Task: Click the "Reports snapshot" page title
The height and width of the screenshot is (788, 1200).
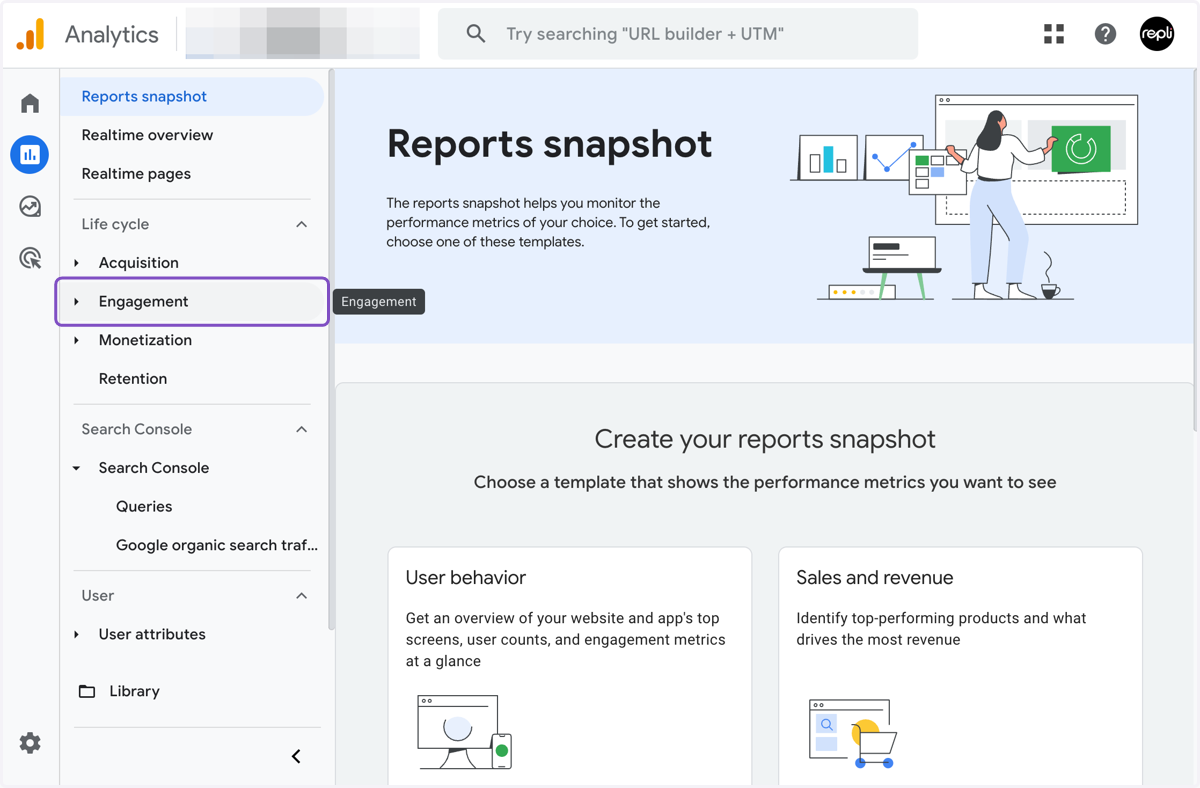Action: 549,144
